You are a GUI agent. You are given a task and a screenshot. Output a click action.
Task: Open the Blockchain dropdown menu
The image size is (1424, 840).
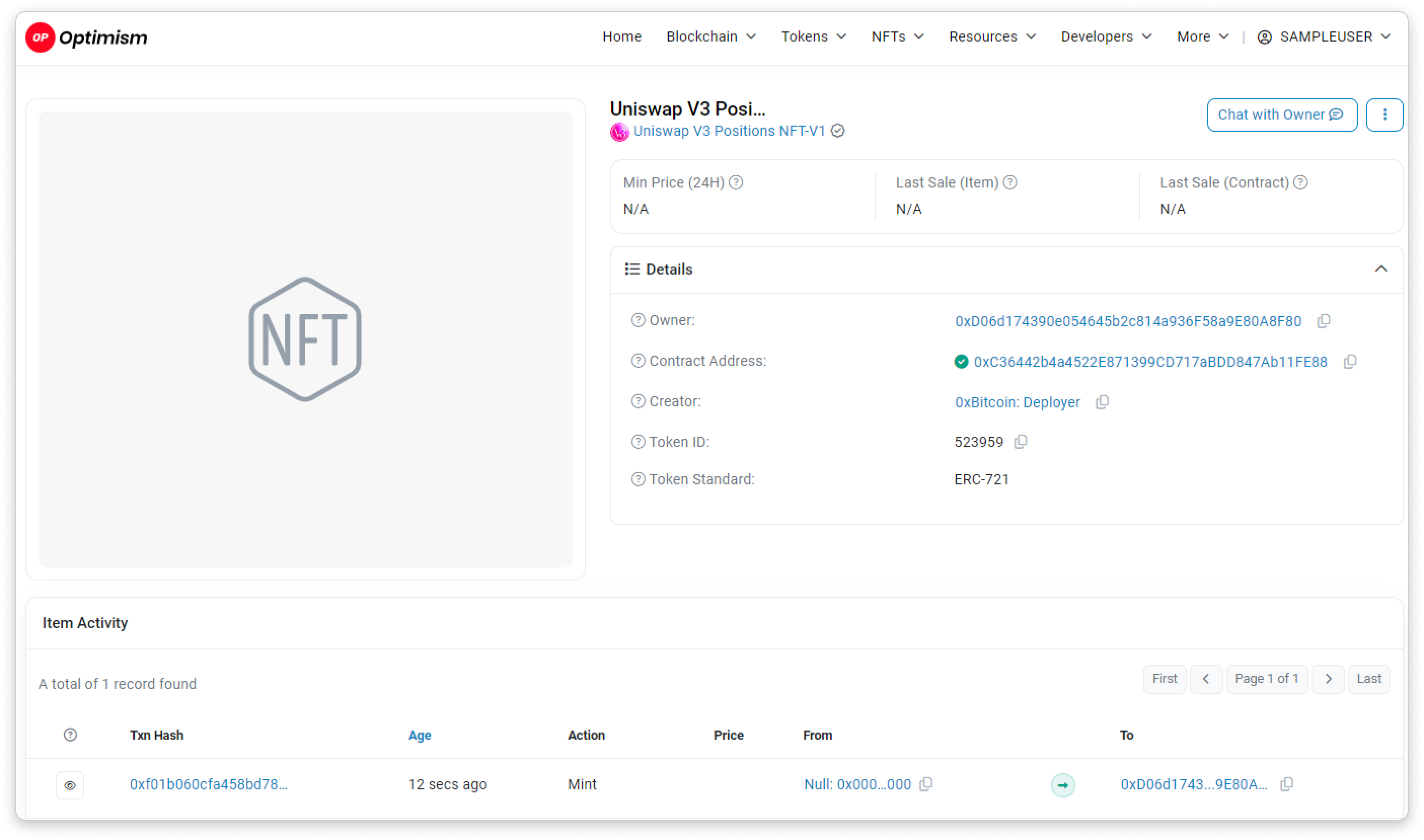tap(710, 37)
